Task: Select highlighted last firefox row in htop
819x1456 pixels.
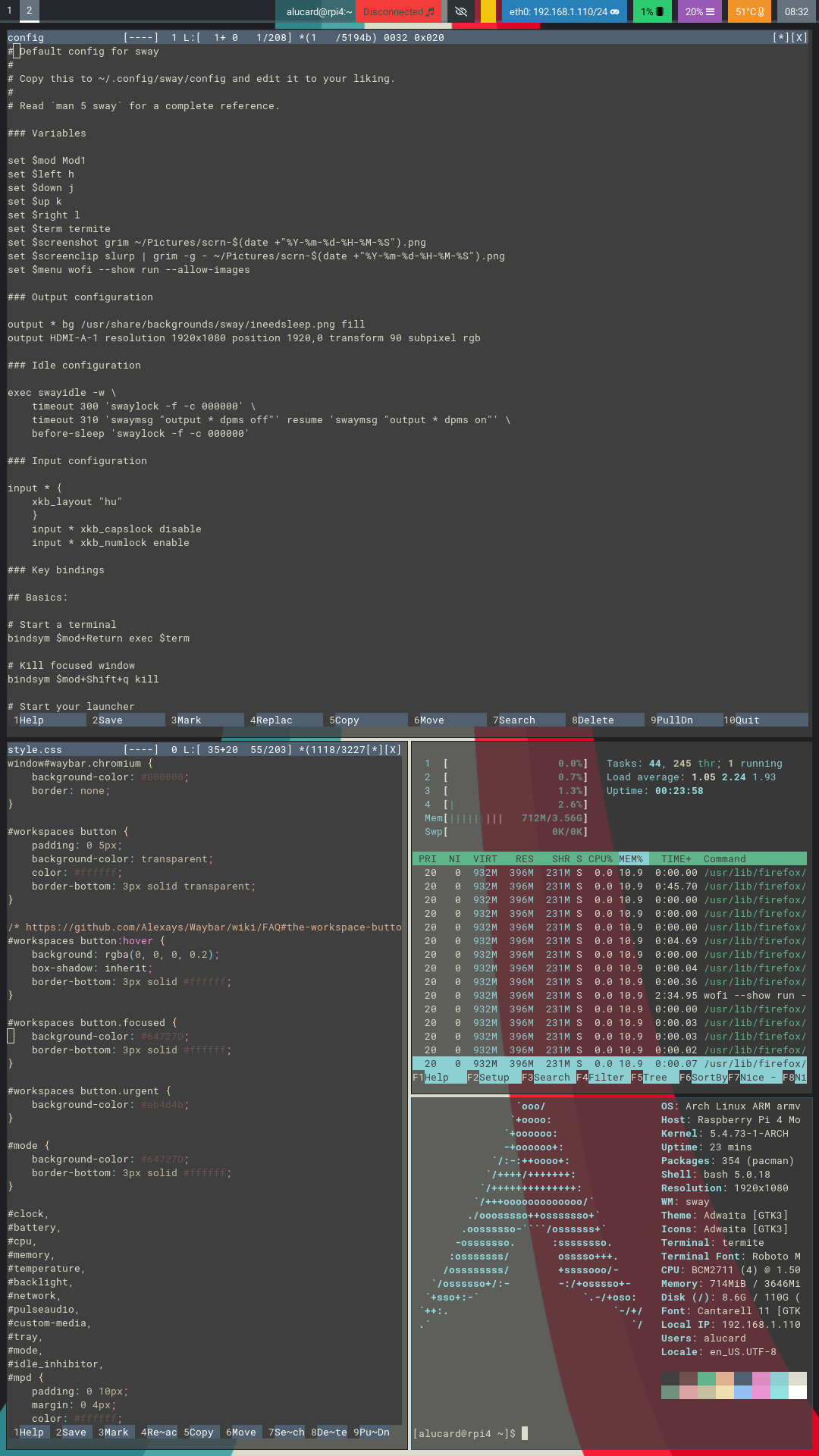Action: click(x=610, y=1063)
